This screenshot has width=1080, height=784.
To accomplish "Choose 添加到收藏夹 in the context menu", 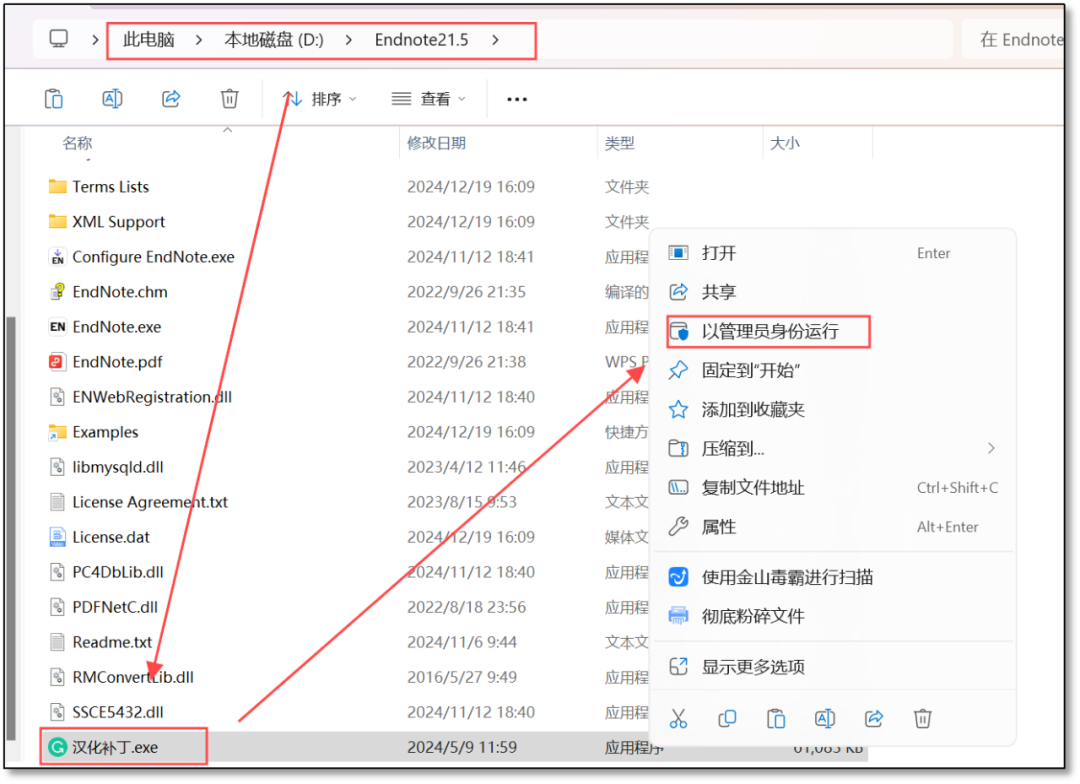I will point(833,410).
